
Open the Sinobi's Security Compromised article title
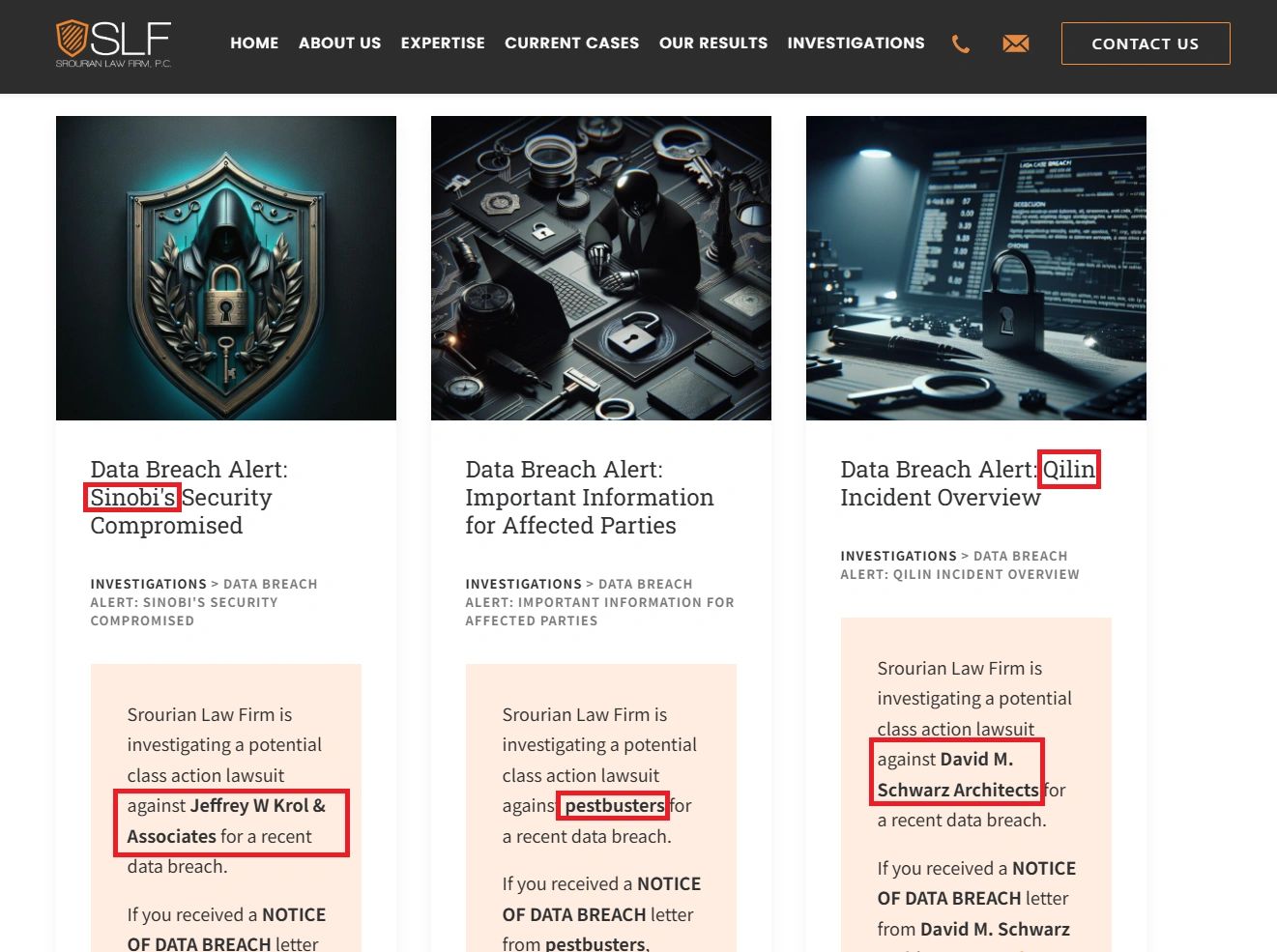coord(189,498)
